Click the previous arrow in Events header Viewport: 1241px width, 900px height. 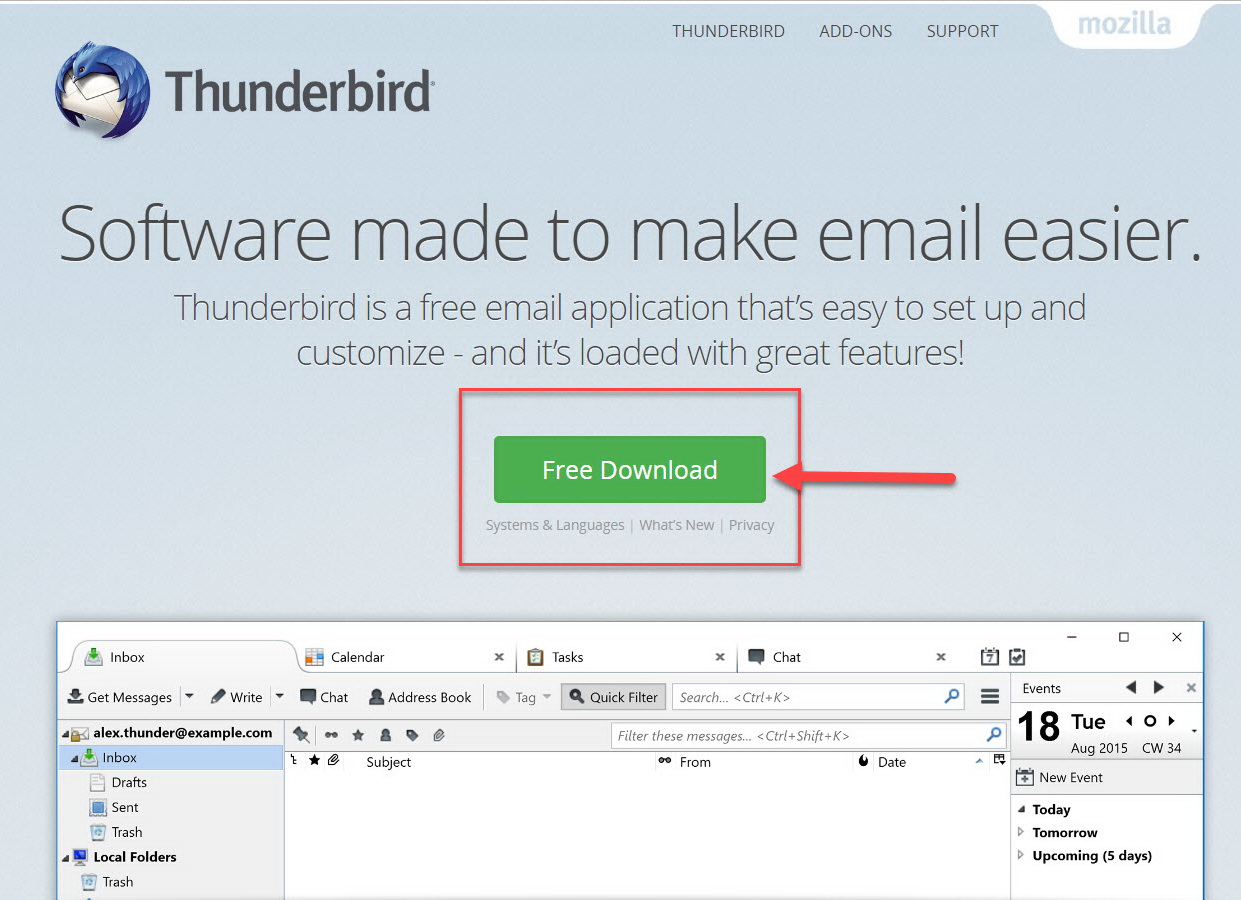(x=1131, y=687)
